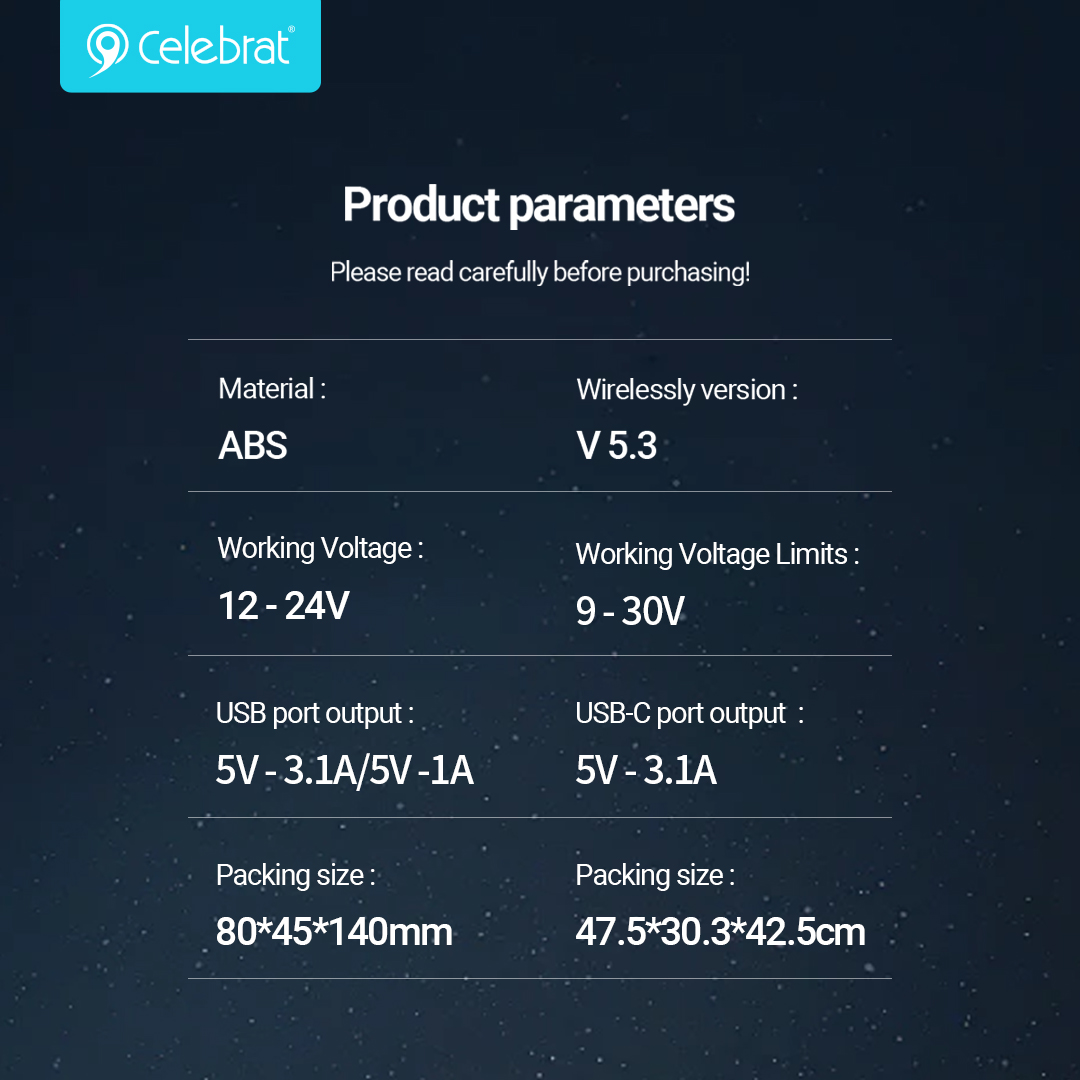Click the Packing size label above 80*45*140mm
1080x1080 pixels.
296,876
